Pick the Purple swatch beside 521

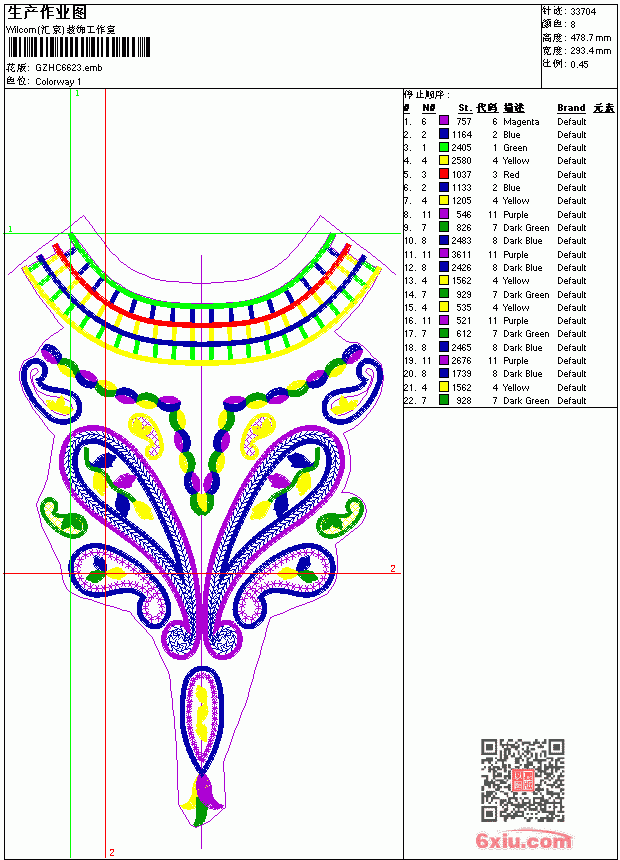(444, 320)
